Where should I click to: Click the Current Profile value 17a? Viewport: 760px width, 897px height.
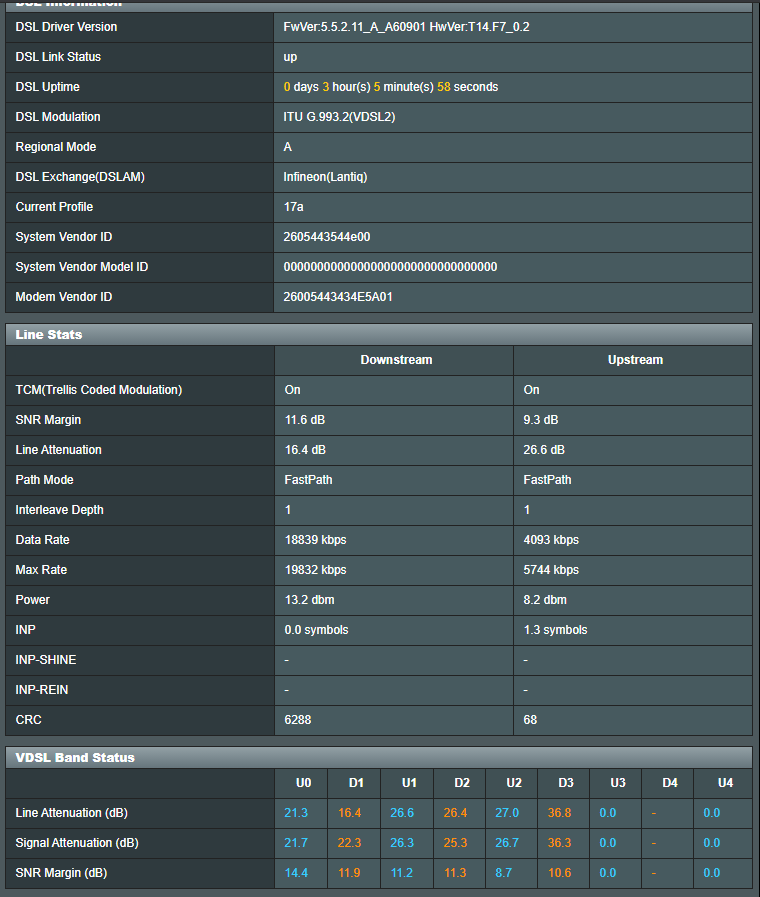click(293, 207)
